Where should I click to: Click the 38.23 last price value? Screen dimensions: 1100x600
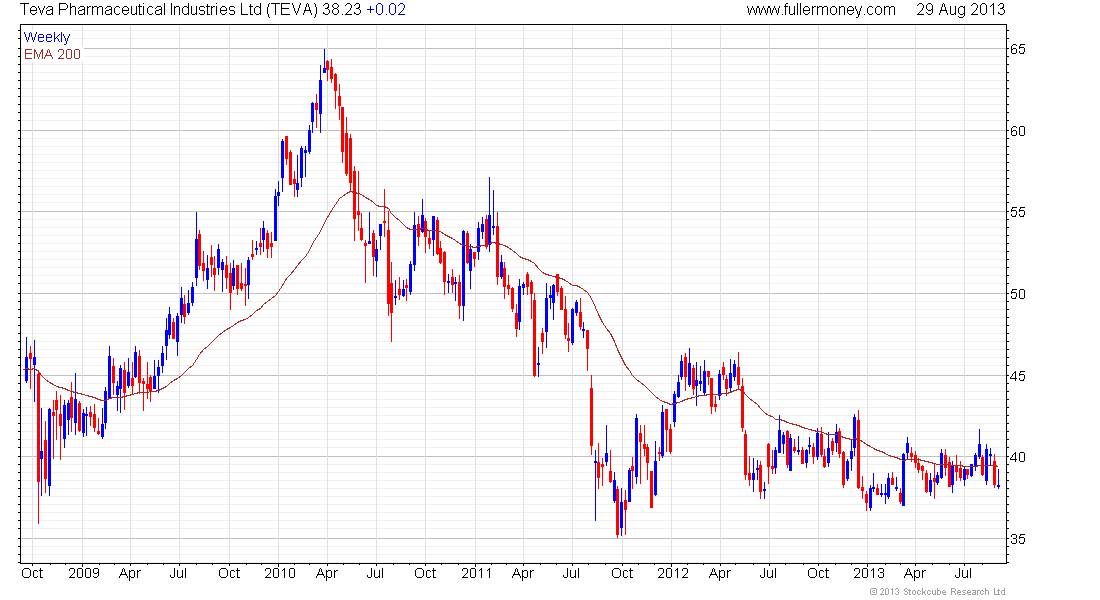point(342,10)
